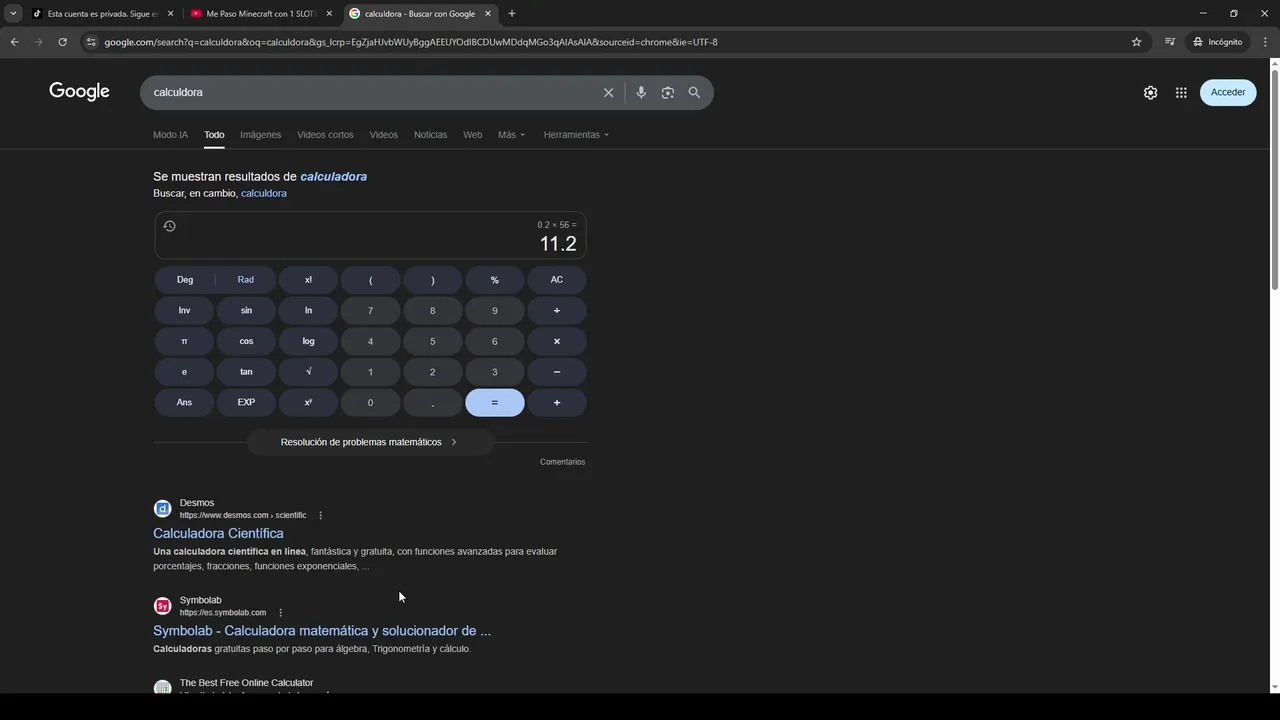The image size is (1280, 720).
Task: Click the corrected calculadora link
Action: (x=334, y=176)
